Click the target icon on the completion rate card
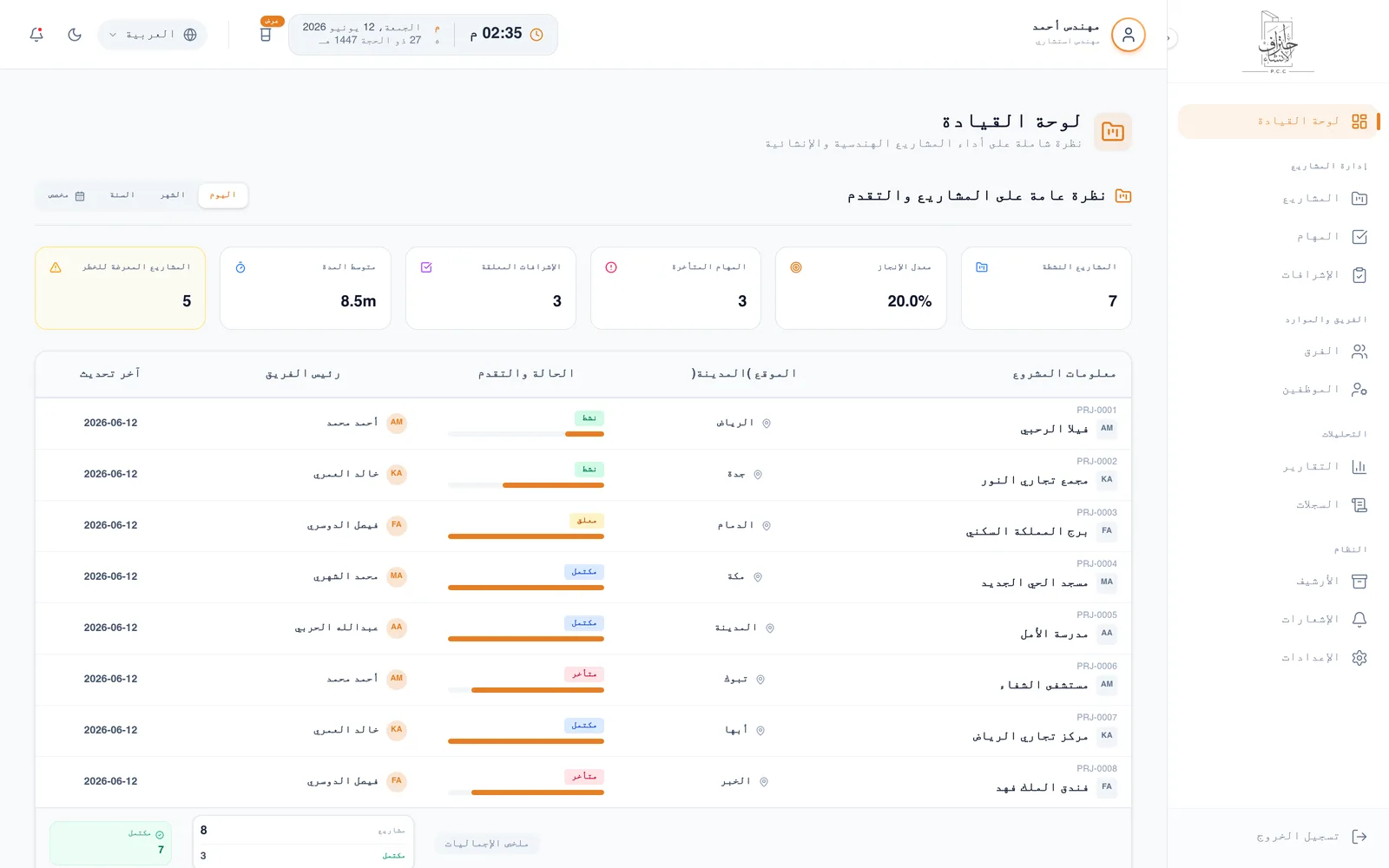Viewport: 1389px width, 868px height. (x=796, y=267)
